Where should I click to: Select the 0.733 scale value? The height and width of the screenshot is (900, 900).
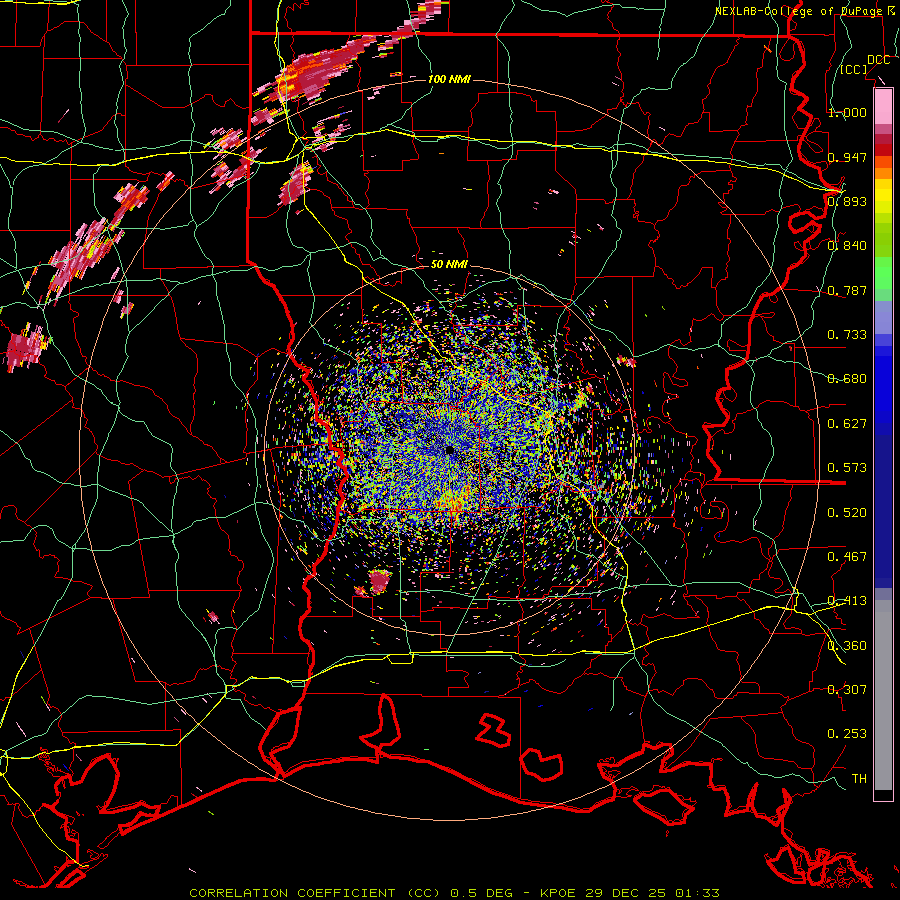click(x=847, y=335)
